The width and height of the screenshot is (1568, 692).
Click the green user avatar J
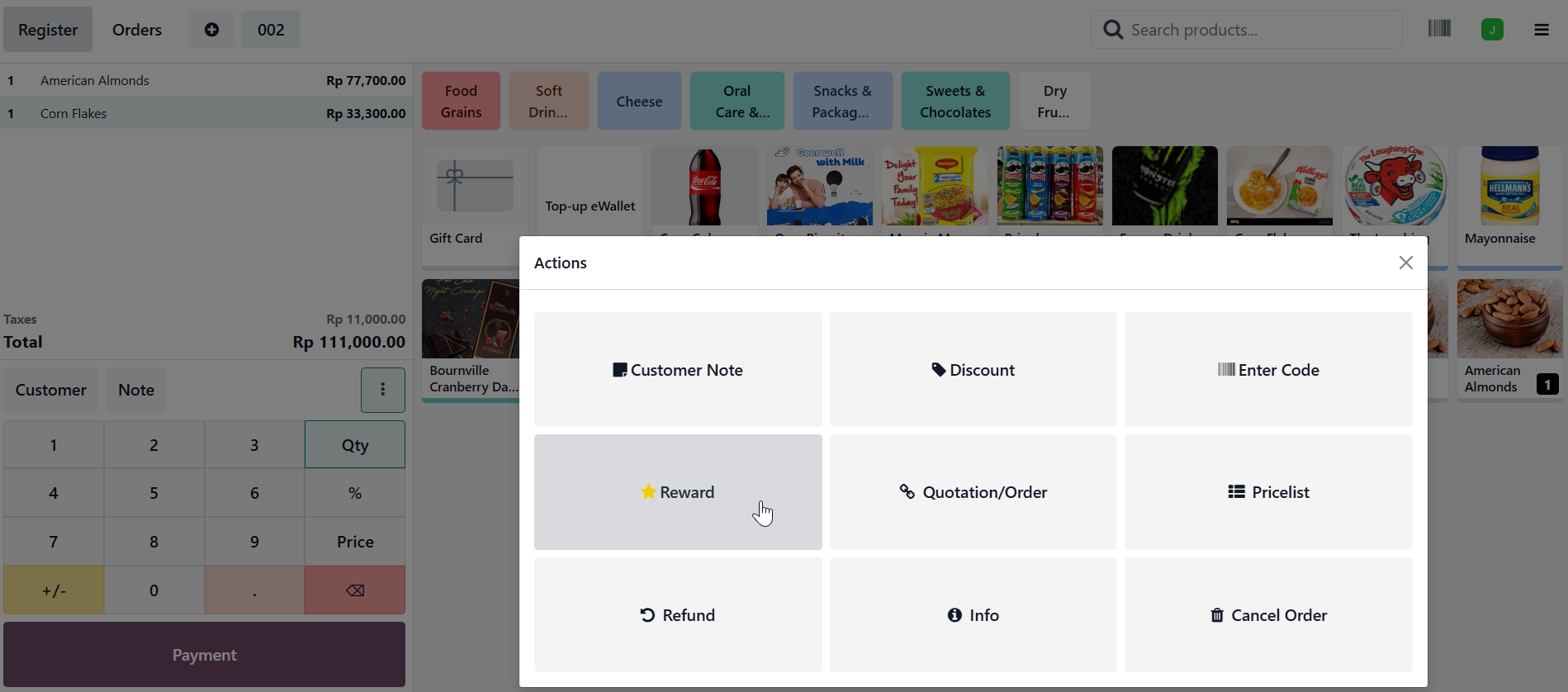pyautogui.click(x=1492, y=30)
